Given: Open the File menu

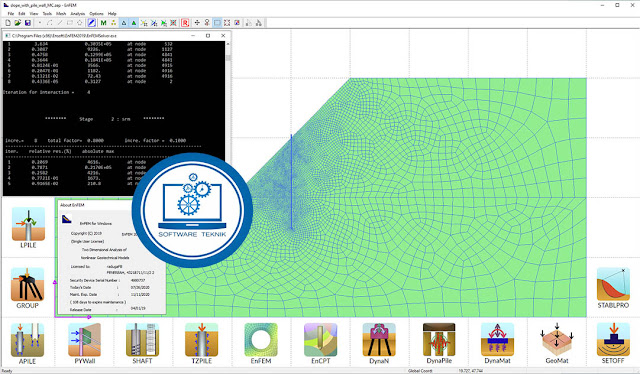Looking at the screenshot, I should click(x=11, y=13).
